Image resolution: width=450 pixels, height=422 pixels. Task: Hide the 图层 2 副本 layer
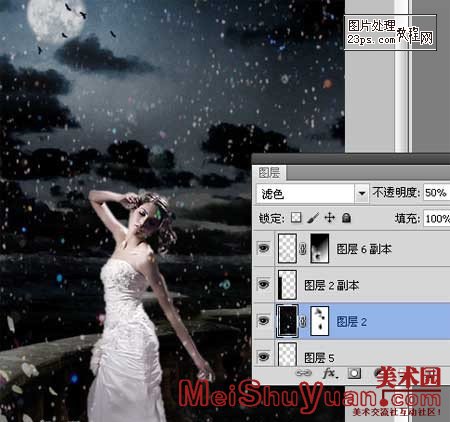[x=264, y=285]
